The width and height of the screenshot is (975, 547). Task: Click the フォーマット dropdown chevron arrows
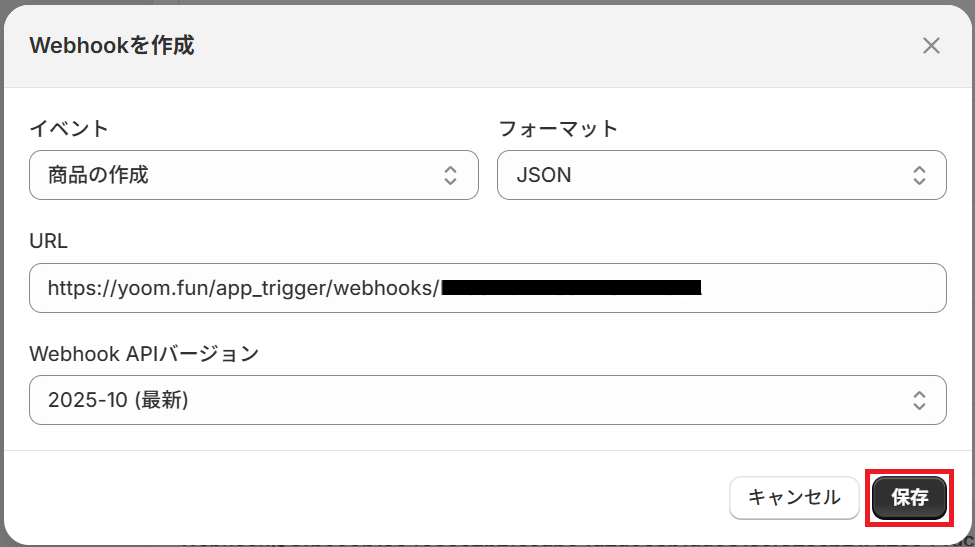pyautogui.click(x=919, y=175)
